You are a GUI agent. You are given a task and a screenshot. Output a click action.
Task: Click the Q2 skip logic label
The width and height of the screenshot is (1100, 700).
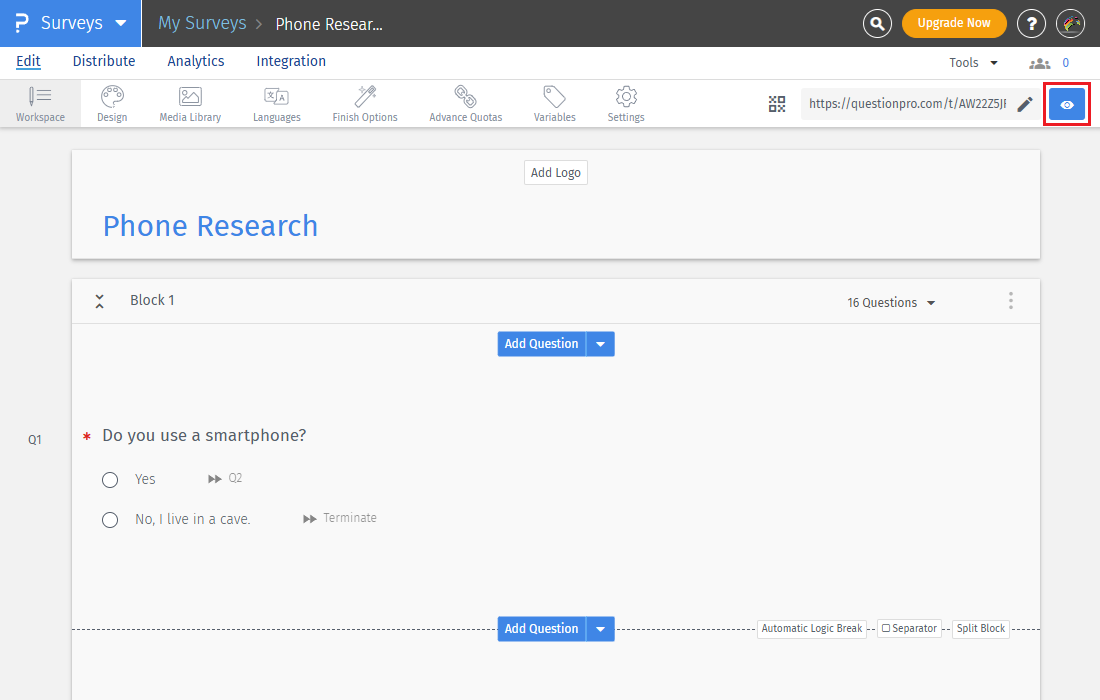(x=235, y=478)
